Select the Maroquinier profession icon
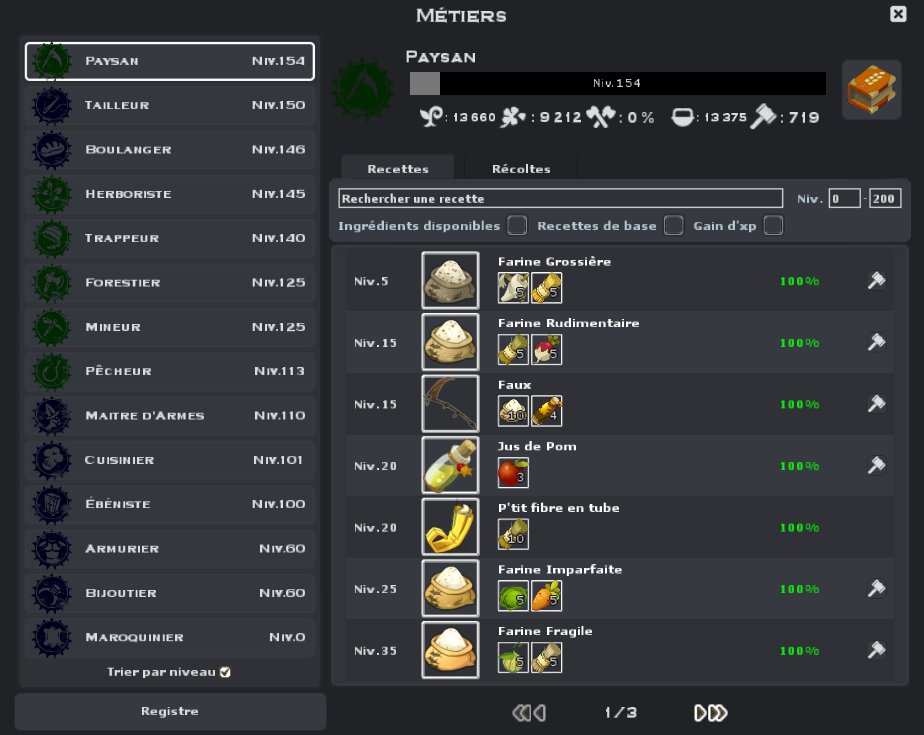 coord(51,637)
